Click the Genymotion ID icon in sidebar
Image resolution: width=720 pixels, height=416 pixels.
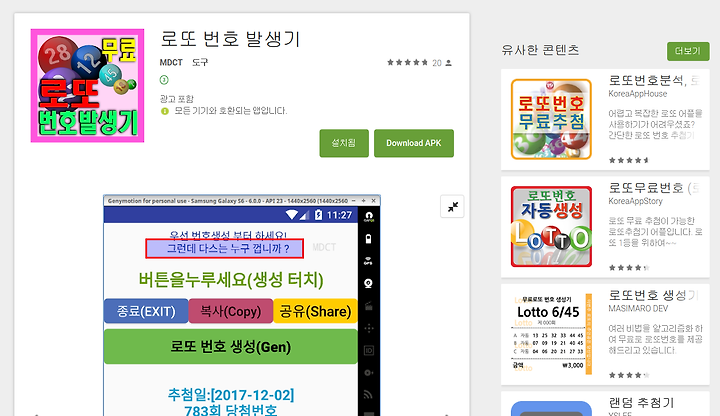(369, 351)
